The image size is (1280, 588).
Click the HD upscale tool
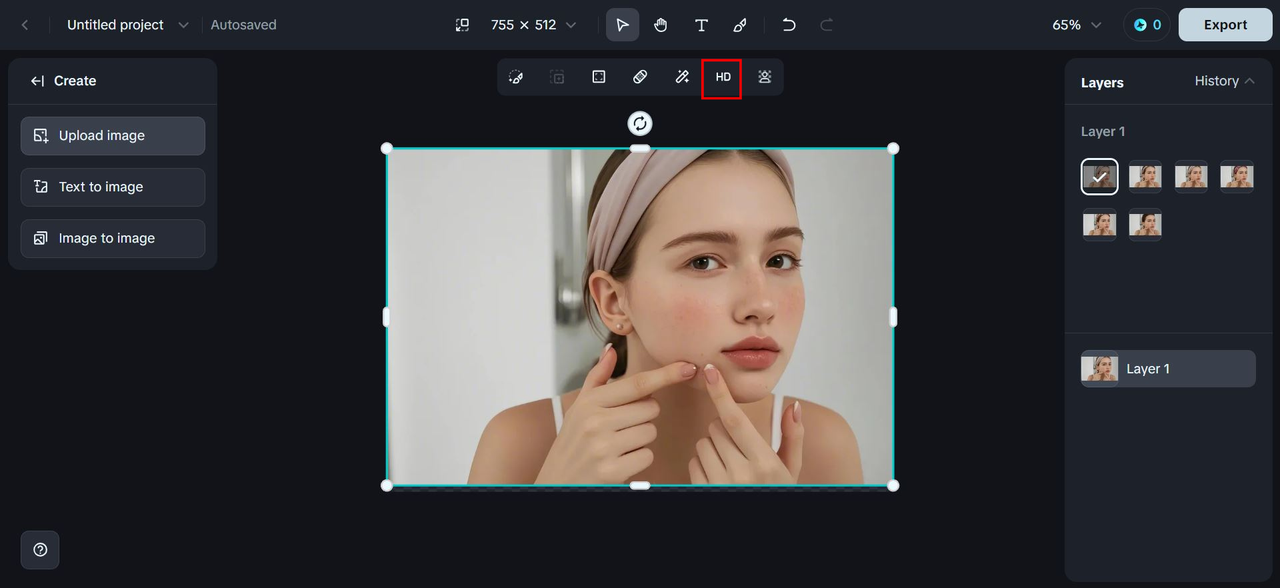tap(722, 76)
